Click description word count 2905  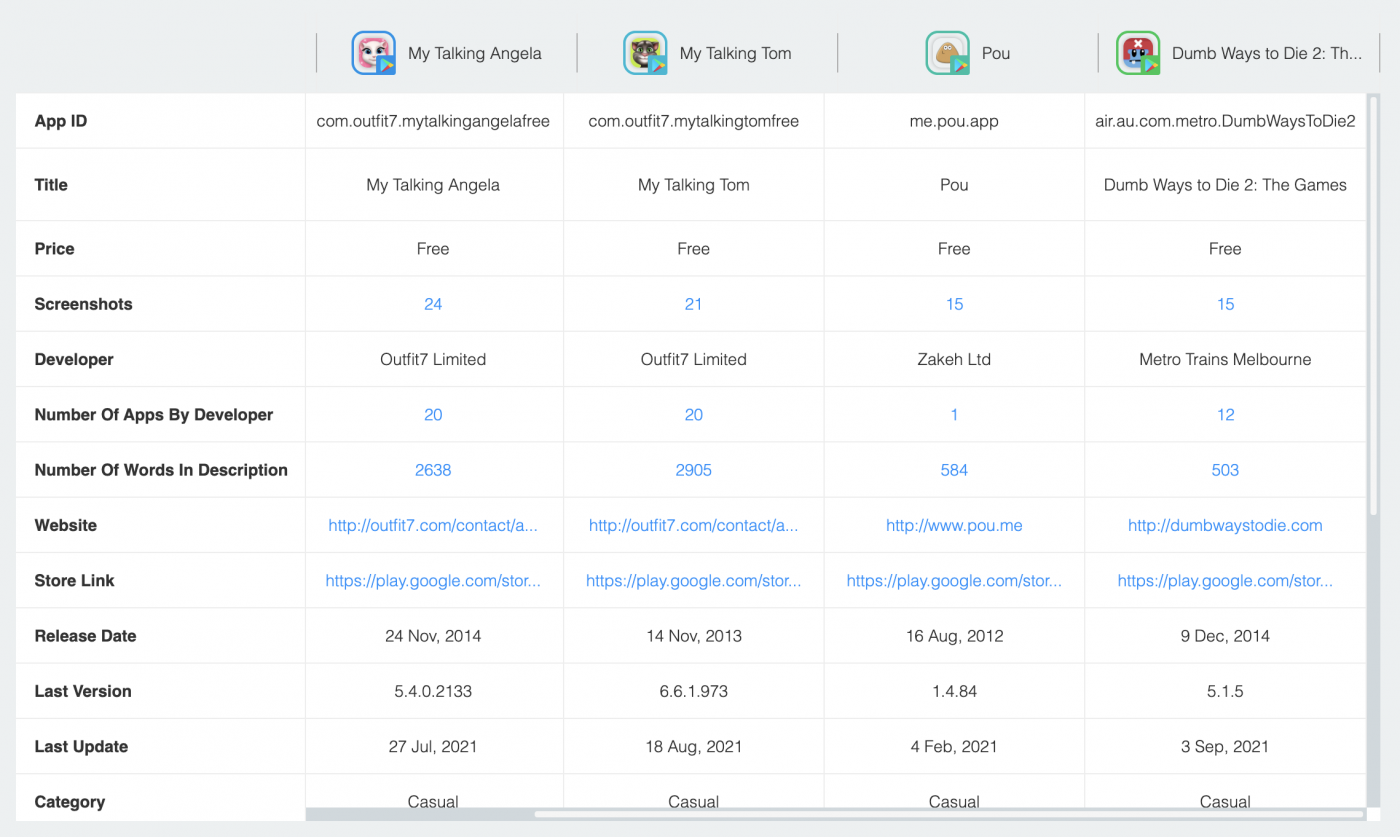click(x=694, y=470)
